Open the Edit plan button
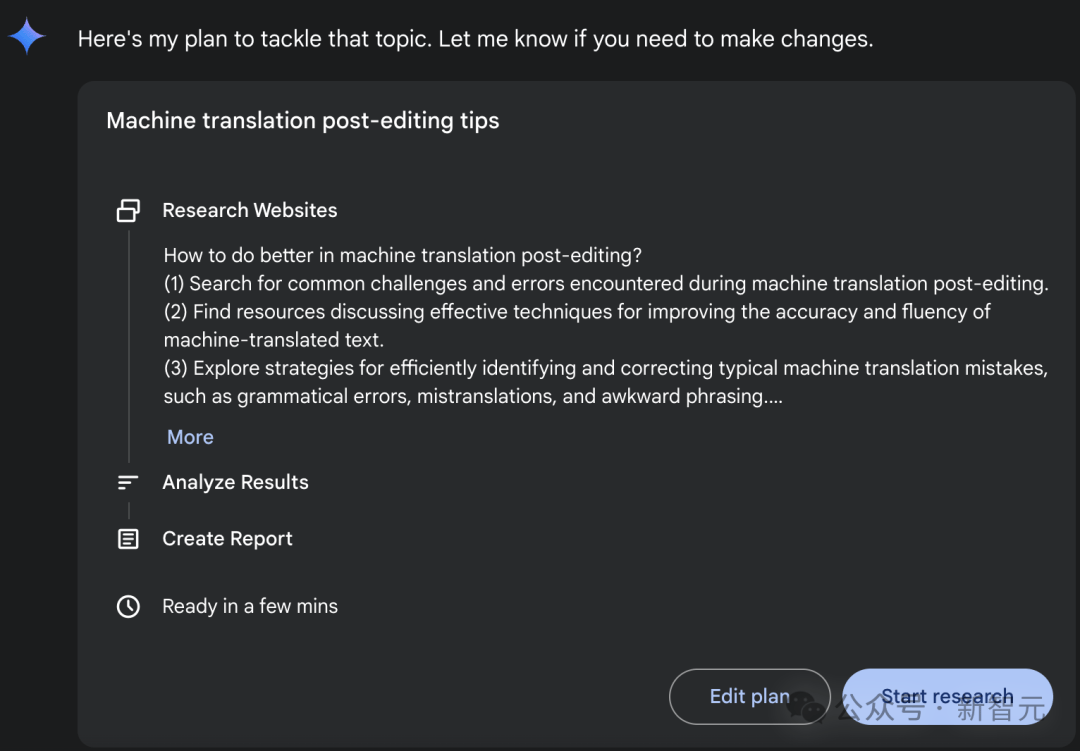 749,696
